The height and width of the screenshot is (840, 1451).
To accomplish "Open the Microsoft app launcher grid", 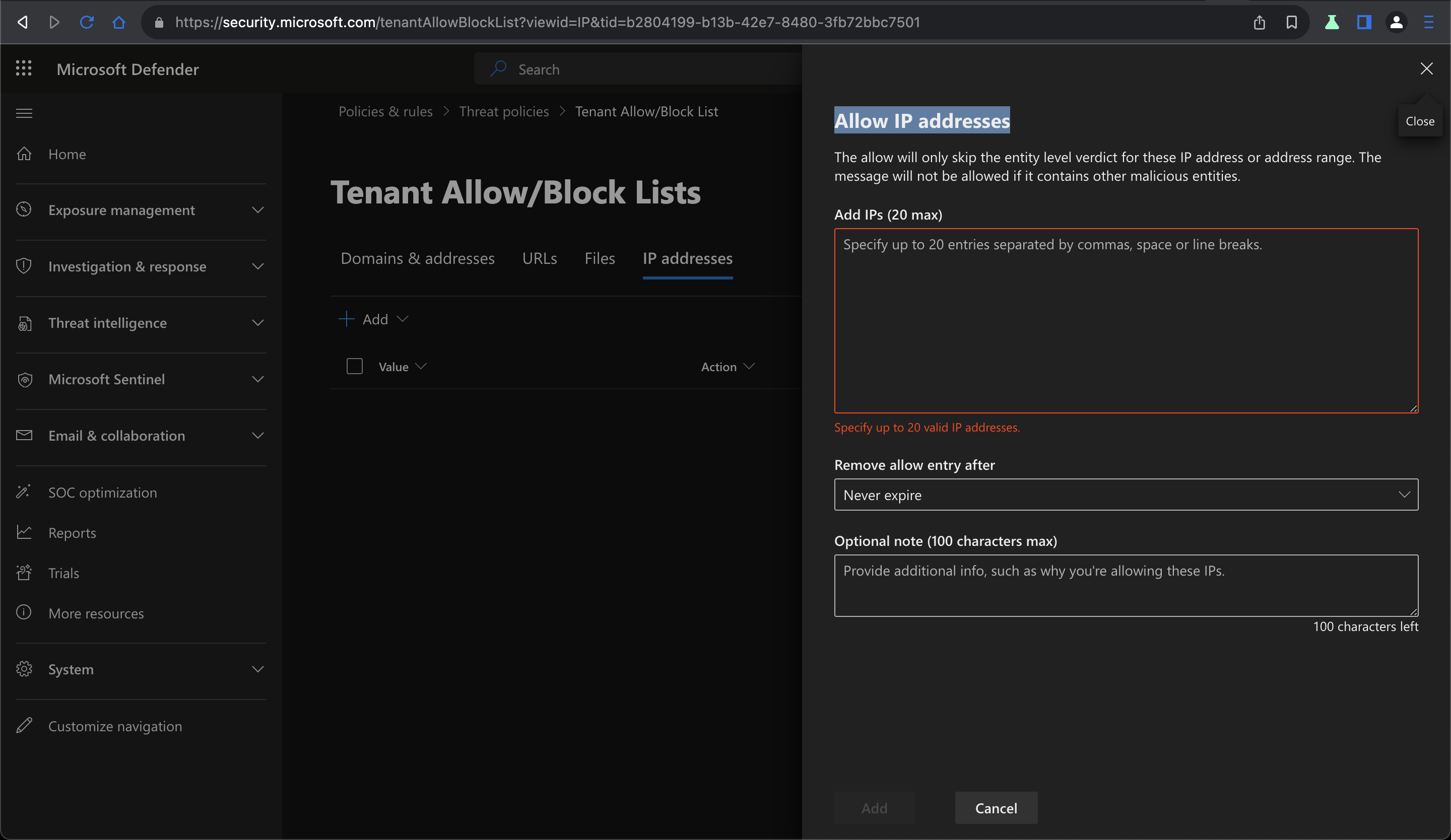I will point(24,68).
